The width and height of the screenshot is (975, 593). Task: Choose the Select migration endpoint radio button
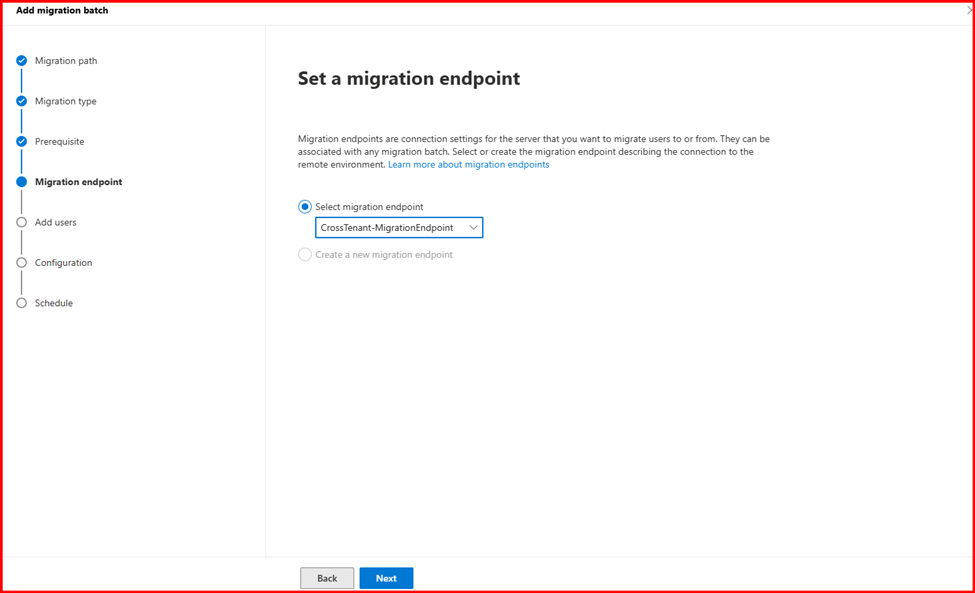[x=305, y=207]
